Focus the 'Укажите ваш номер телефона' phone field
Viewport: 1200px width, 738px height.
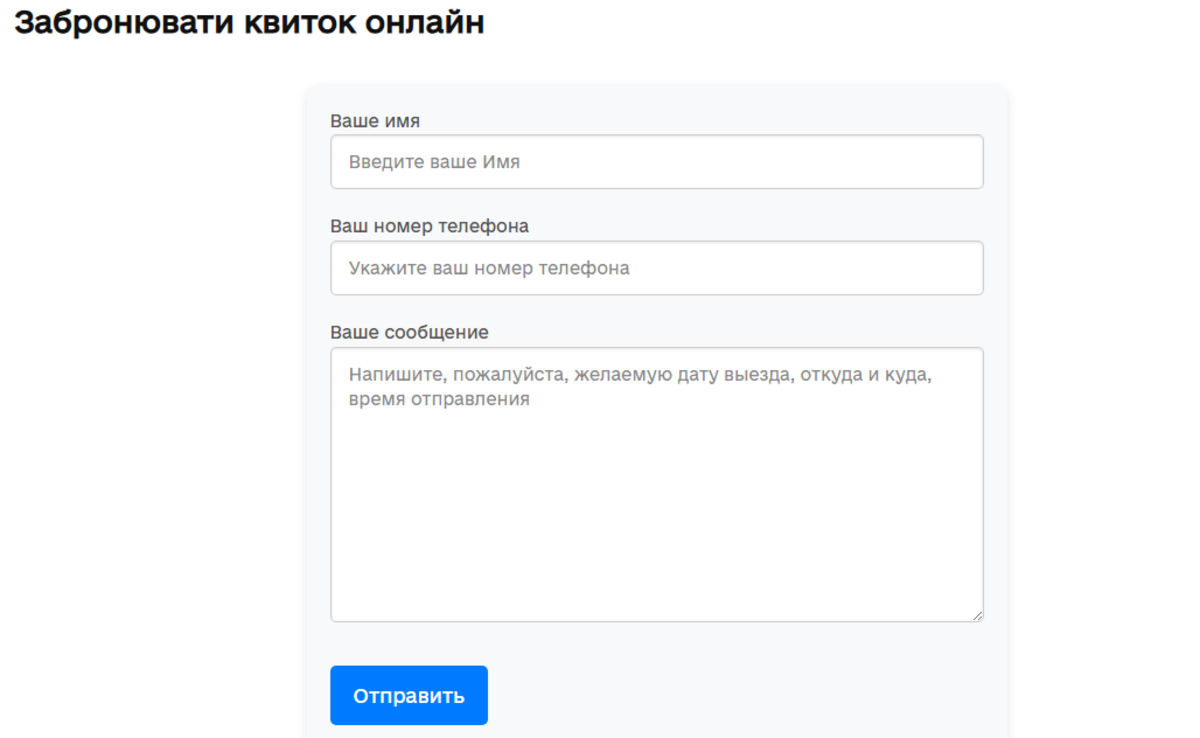click(x=656, y=268)
